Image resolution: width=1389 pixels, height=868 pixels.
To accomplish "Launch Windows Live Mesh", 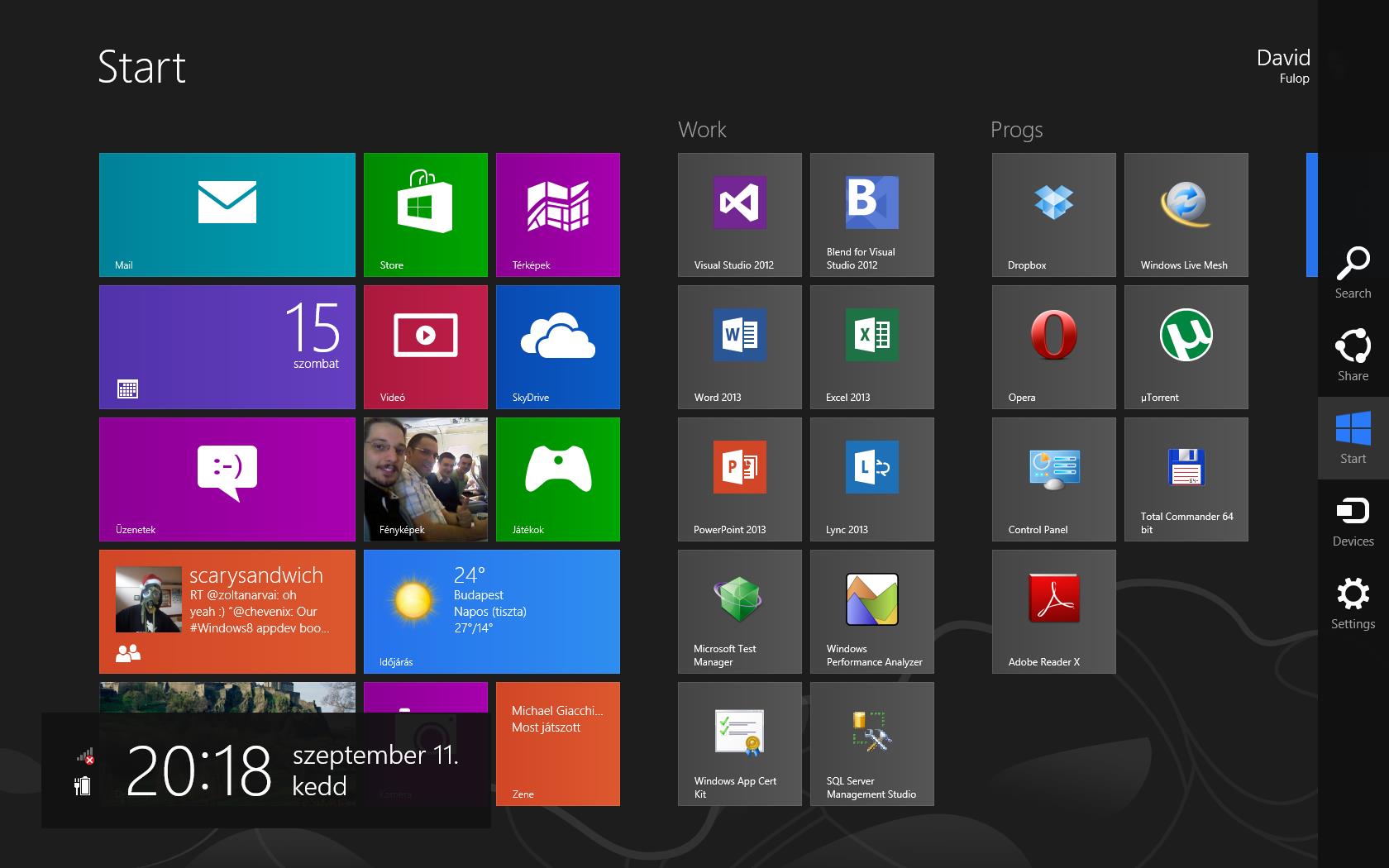I will tap(1186, 215).
